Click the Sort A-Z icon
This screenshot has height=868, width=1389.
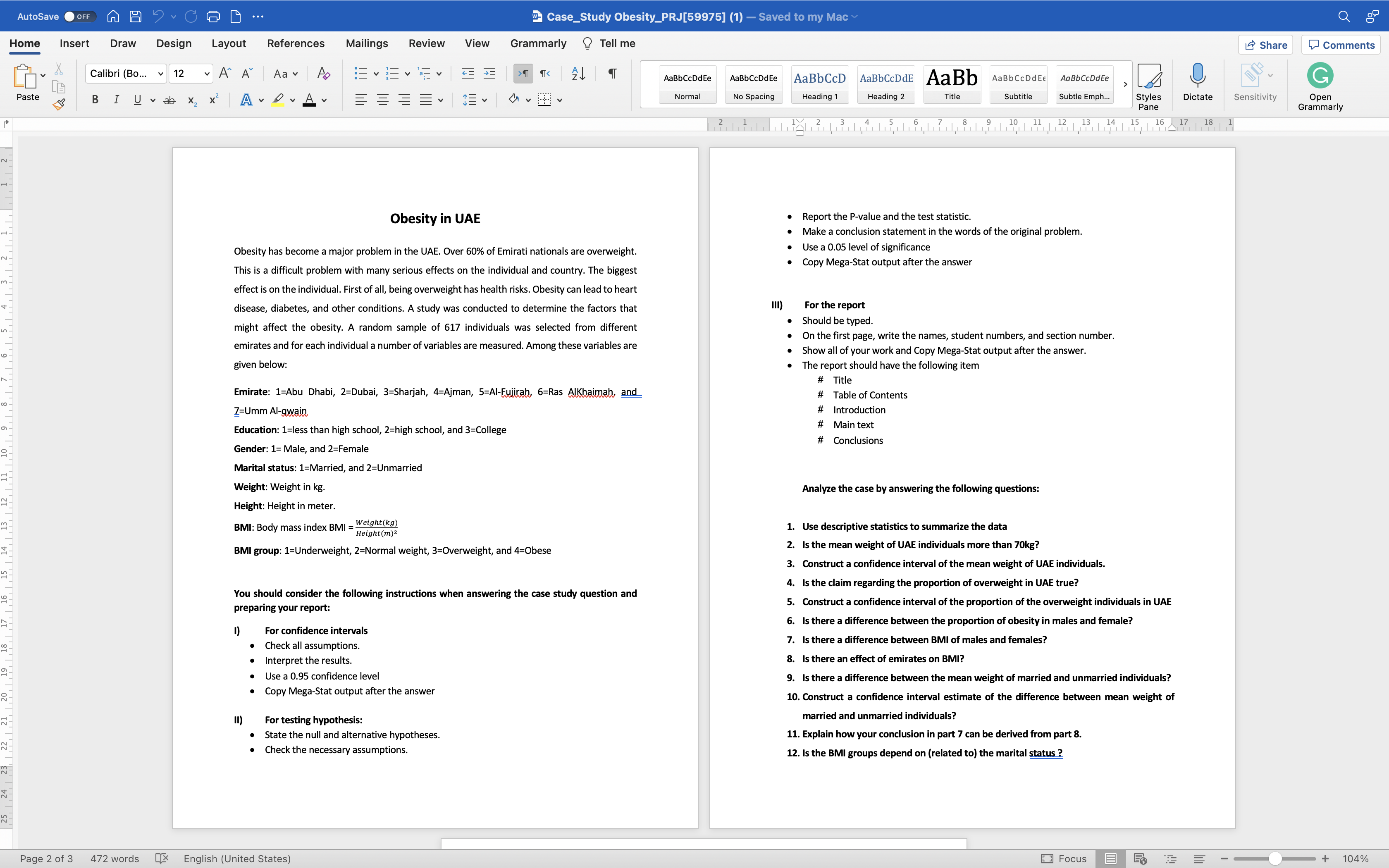[579, 73]
